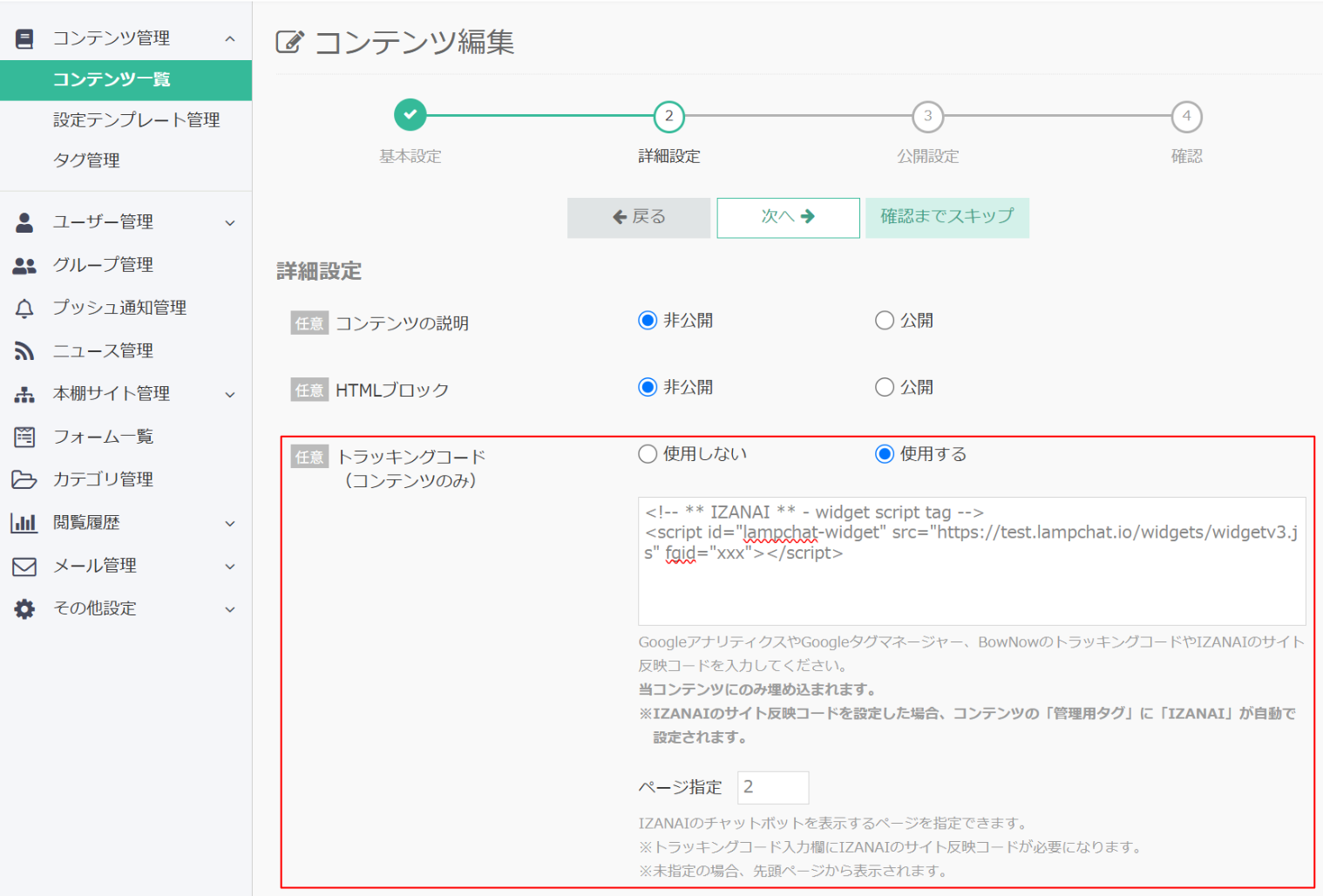Click the 任意 badge next to HTMLブロック
1323x896 pixels.
point(309,390)
